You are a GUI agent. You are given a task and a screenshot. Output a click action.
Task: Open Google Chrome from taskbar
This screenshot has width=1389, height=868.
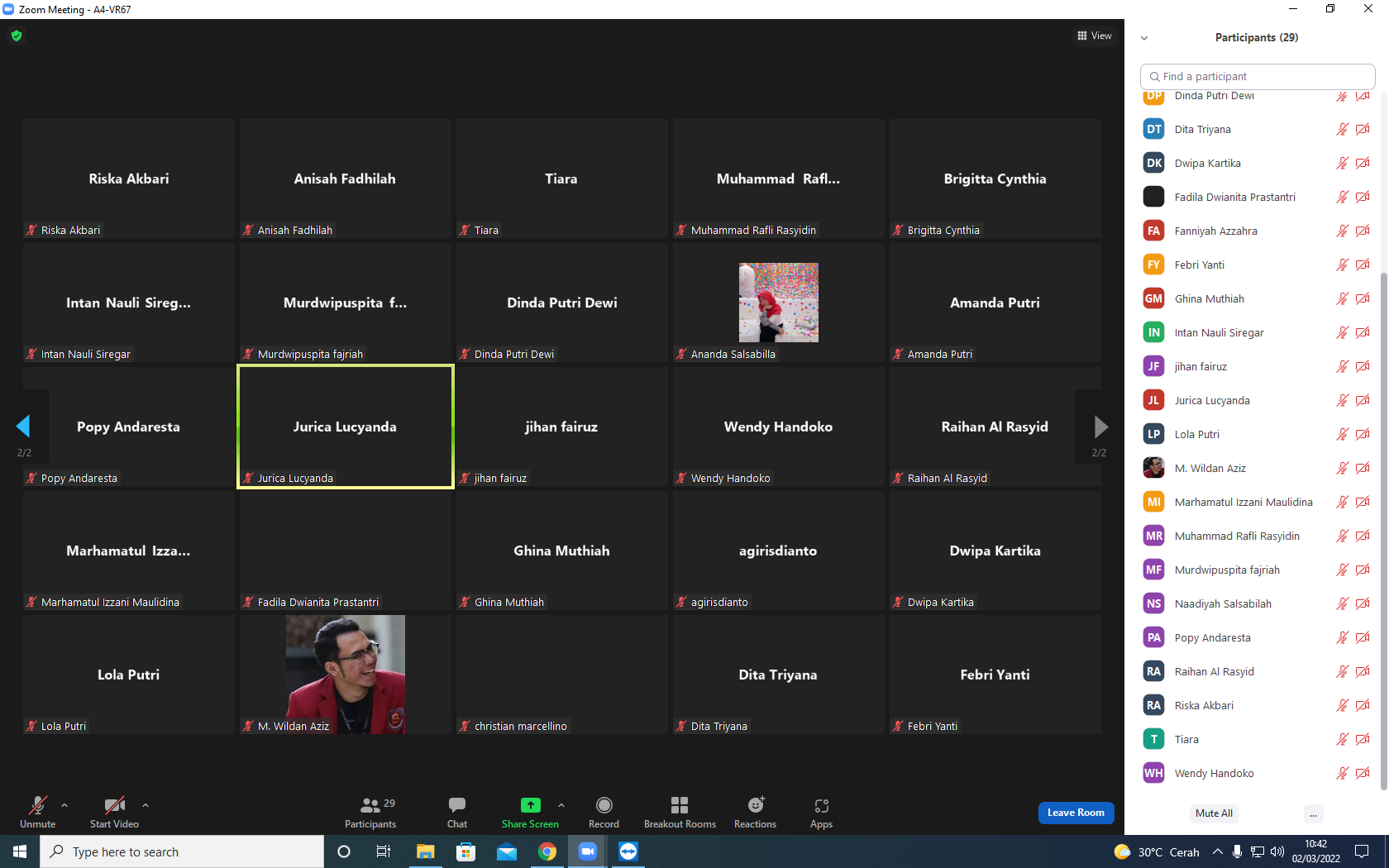(x=547, y=851)
